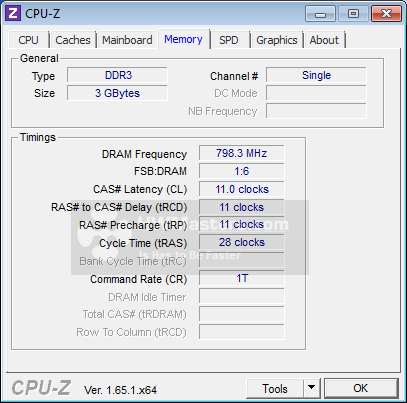Click the Ver. 1.65.1.x64 version text
The height and width of the screenshot is (403, 407).
tap(120, 390)
